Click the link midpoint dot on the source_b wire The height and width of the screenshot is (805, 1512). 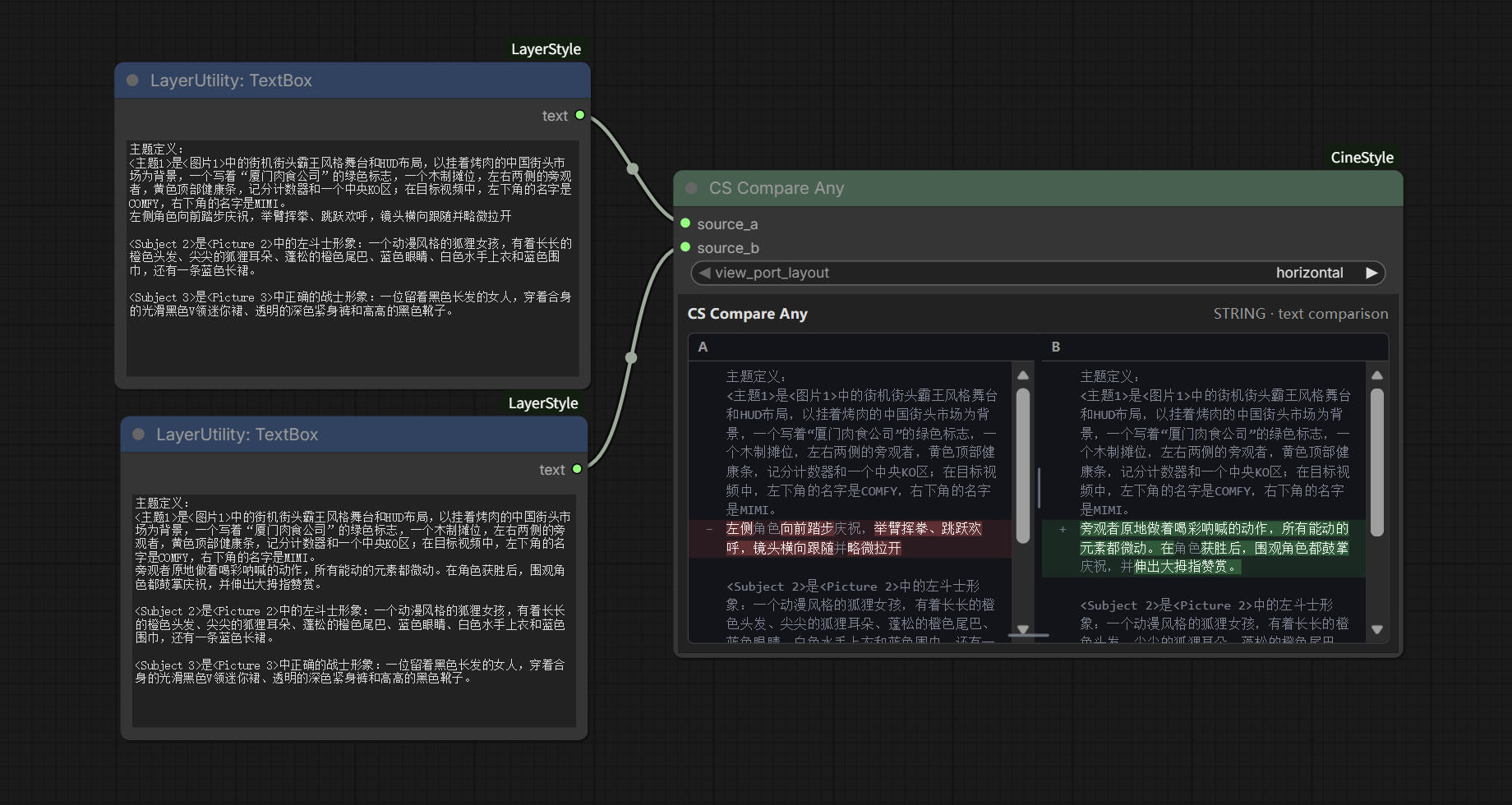tap(631, 357)
